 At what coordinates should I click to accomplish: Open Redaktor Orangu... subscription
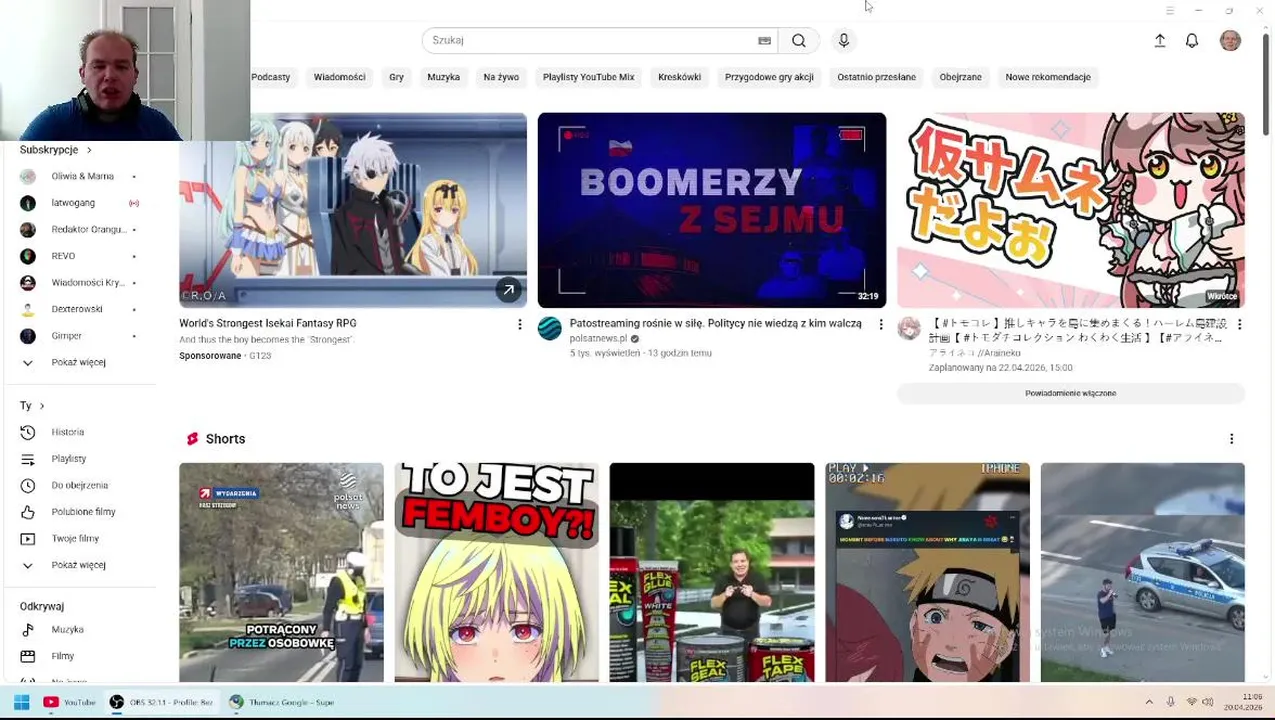80,229
